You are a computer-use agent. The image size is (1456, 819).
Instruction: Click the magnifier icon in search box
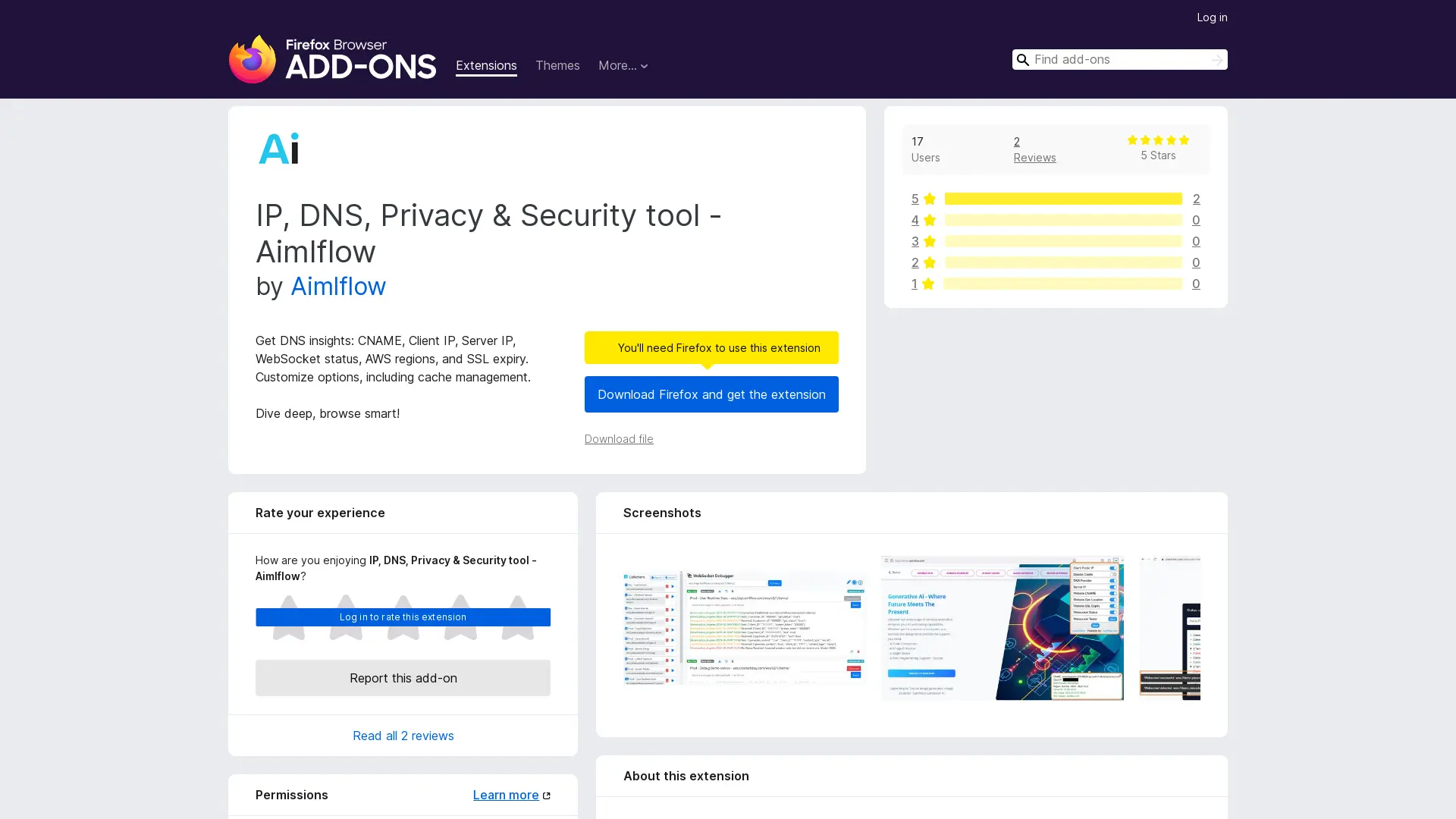click(1023, 60)
